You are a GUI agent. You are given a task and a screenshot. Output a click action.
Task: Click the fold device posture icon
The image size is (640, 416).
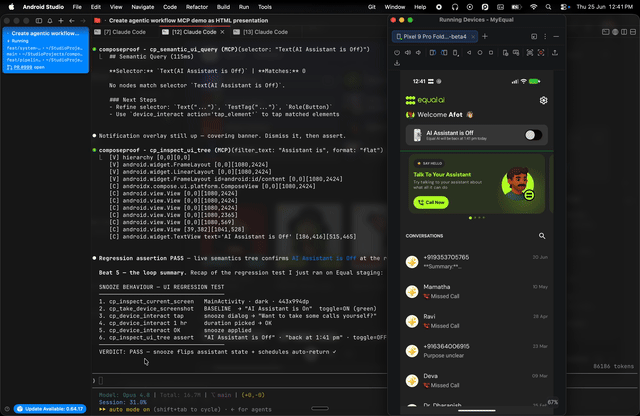[456, 53]
